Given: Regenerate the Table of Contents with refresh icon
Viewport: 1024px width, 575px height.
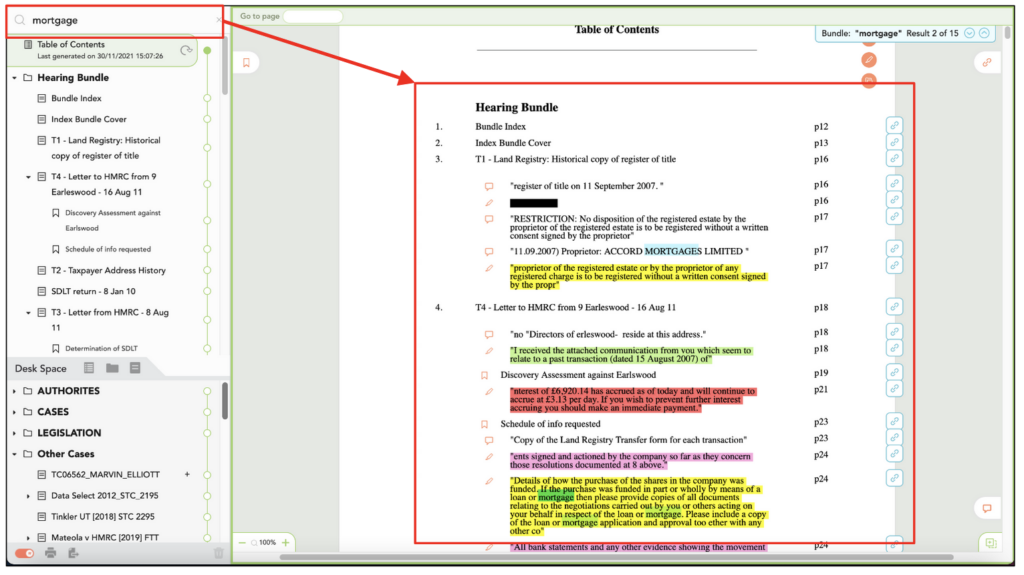Looking at the screenshot, I should coord(186,50).
